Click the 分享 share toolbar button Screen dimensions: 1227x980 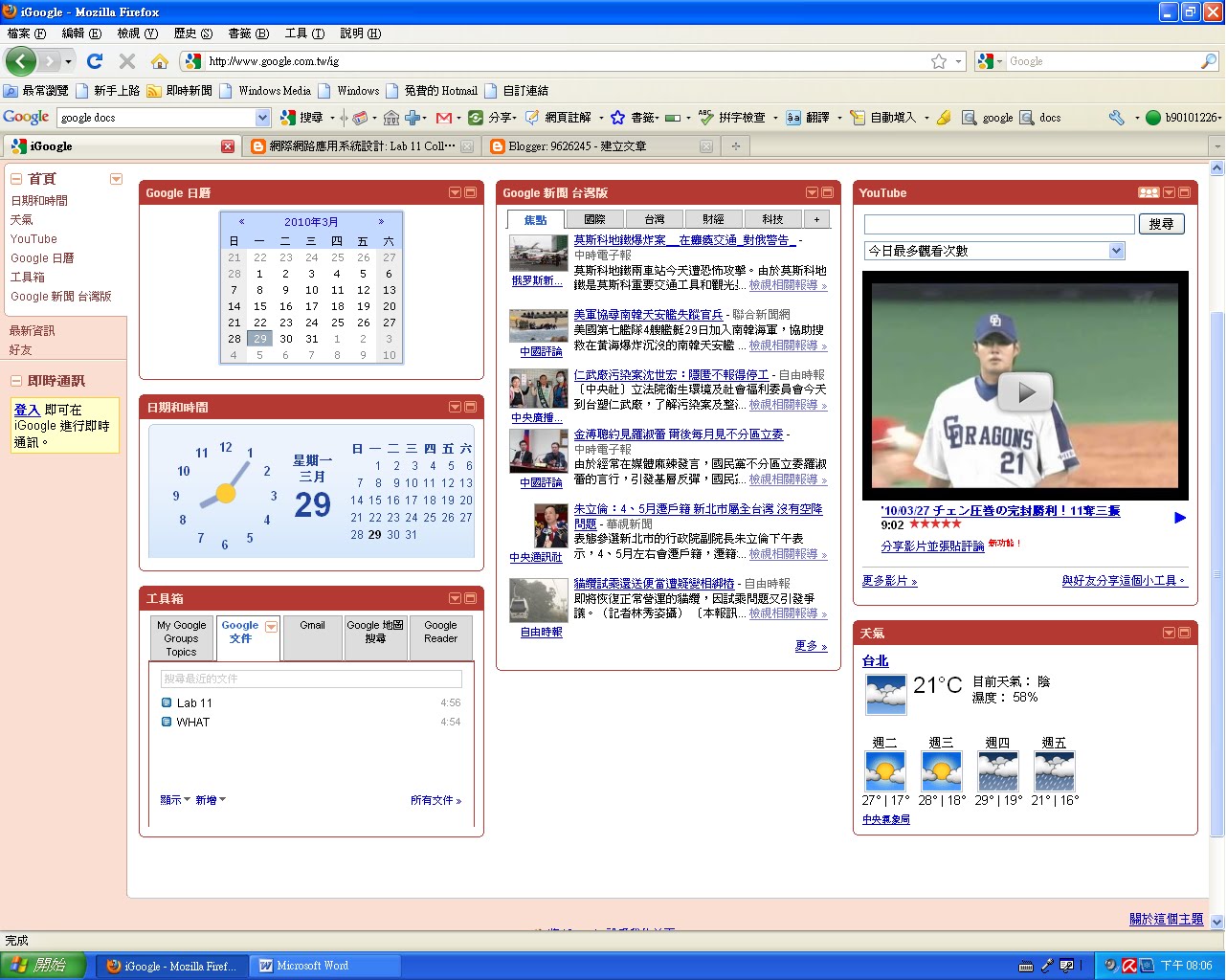[491, 118]
